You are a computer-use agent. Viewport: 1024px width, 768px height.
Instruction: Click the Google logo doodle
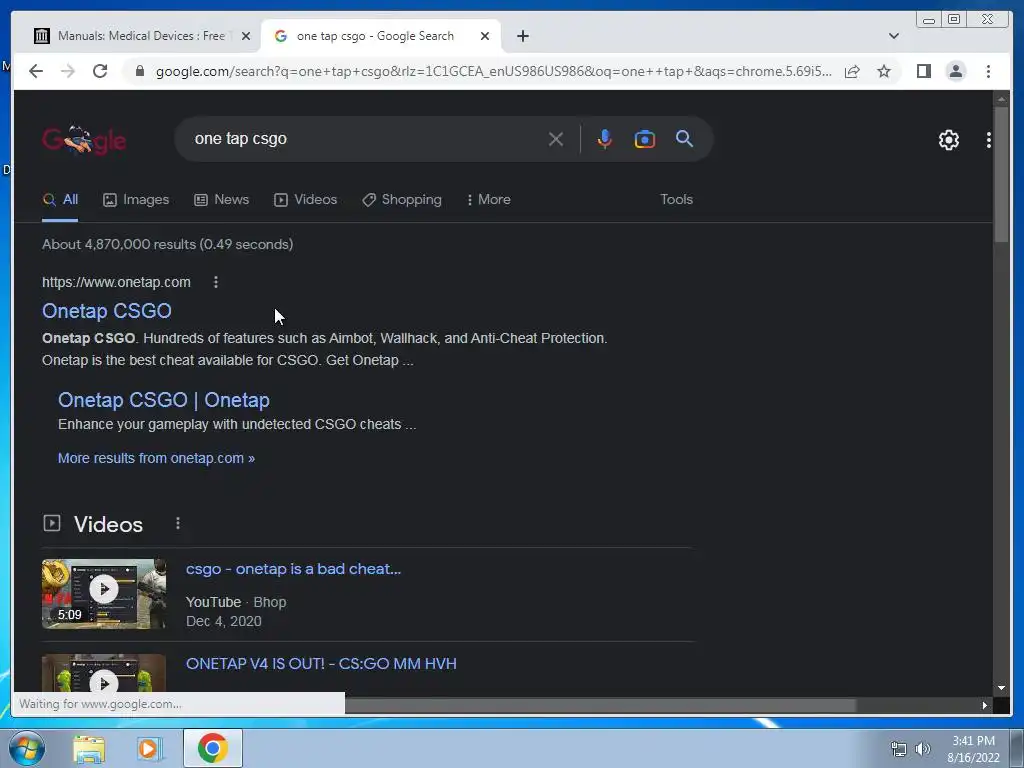click(x=84, y=139)
